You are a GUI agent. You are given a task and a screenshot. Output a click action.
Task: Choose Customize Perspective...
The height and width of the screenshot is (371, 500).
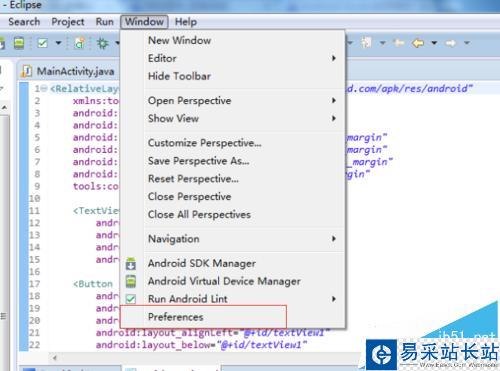[232, 143]
